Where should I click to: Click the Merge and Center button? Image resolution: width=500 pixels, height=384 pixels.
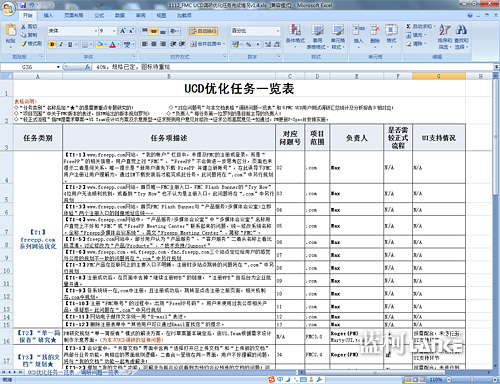[x=207, y=44]
